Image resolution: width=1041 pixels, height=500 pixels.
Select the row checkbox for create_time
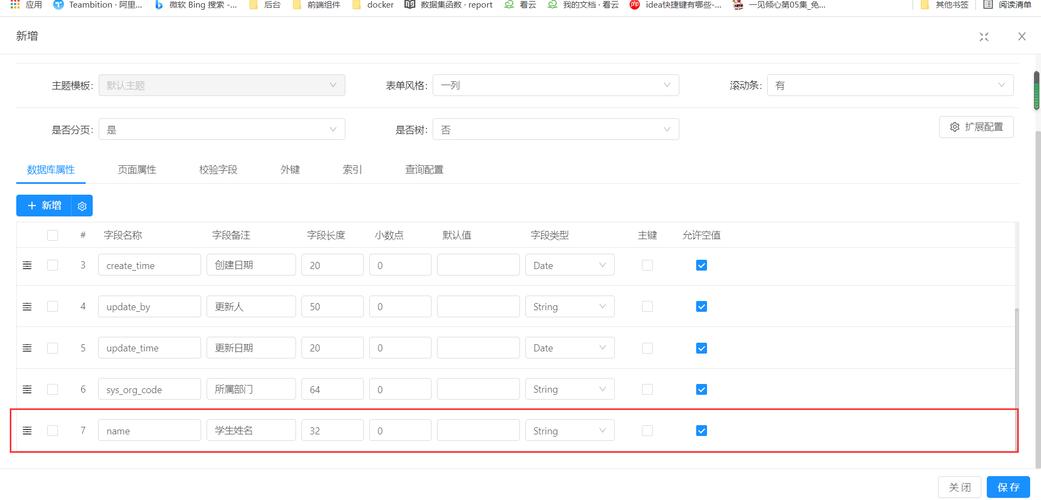52,265
